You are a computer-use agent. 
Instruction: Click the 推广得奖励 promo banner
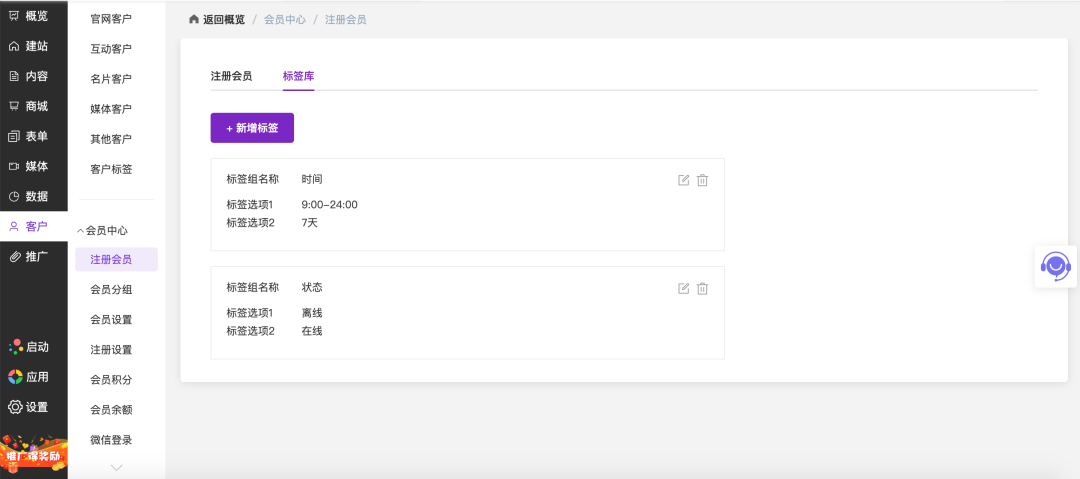[34, 453]
